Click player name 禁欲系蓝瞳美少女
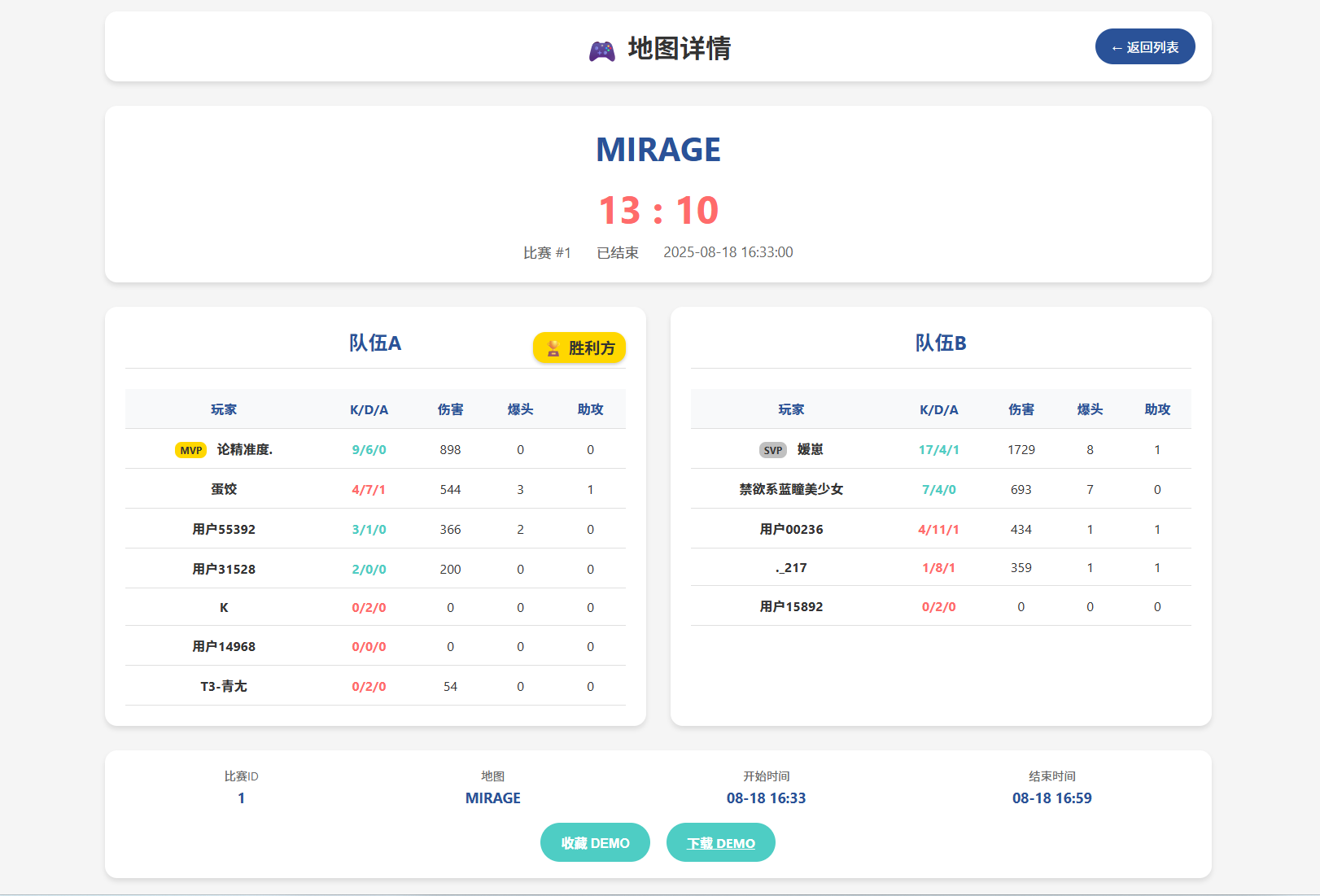Screen dimensions: 1320x896 (791, 489)
